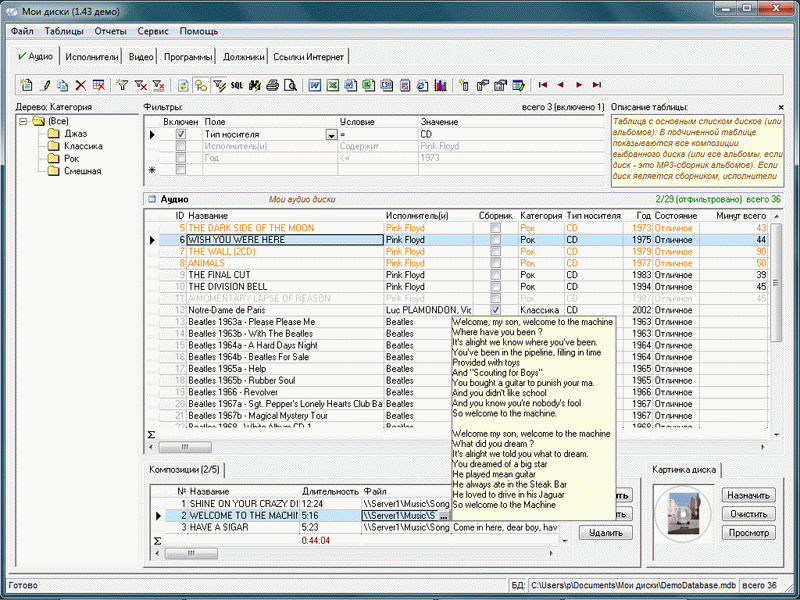Click the colored bar chart icon

click(x=440, y=85)
